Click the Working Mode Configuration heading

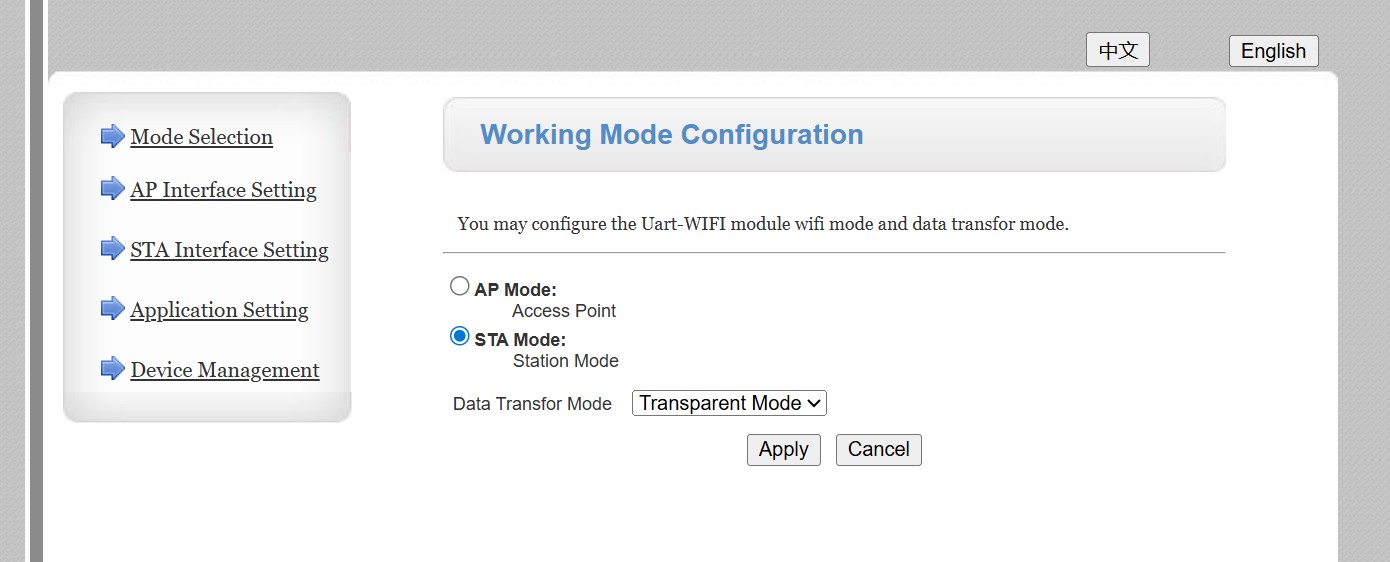point(672,135)
